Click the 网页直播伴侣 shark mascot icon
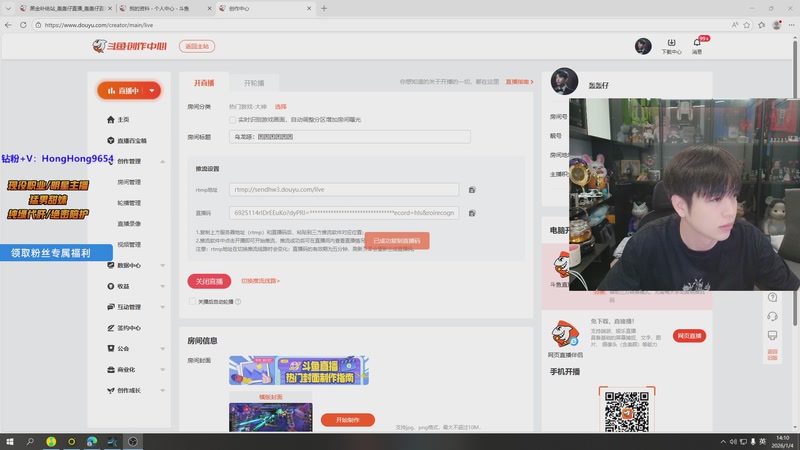800x450 pixels. [565, 334]
